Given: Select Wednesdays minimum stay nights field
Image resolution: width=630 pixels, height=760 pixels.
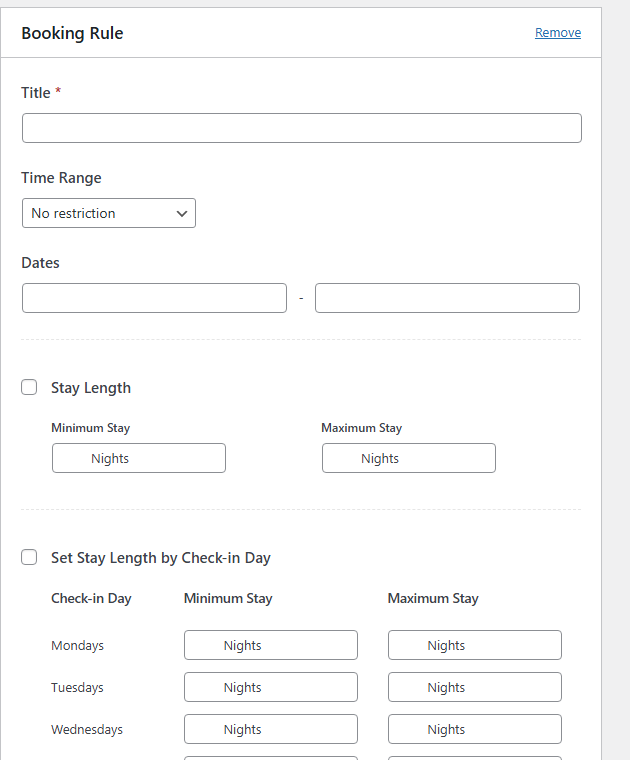Looking at the screenshot, I should pyautogui.click(x=271, y=729).
